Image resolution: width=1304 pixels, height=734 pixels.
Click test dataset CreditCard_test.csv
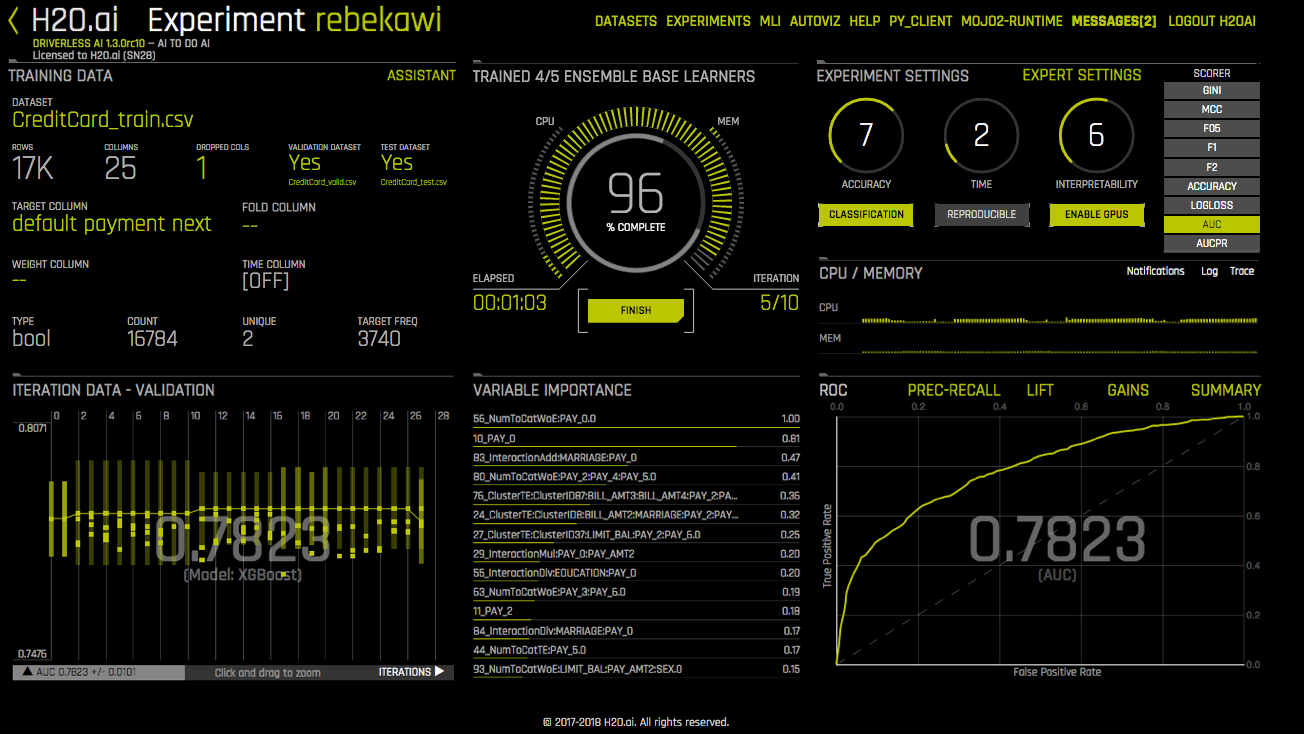(414, 182)
